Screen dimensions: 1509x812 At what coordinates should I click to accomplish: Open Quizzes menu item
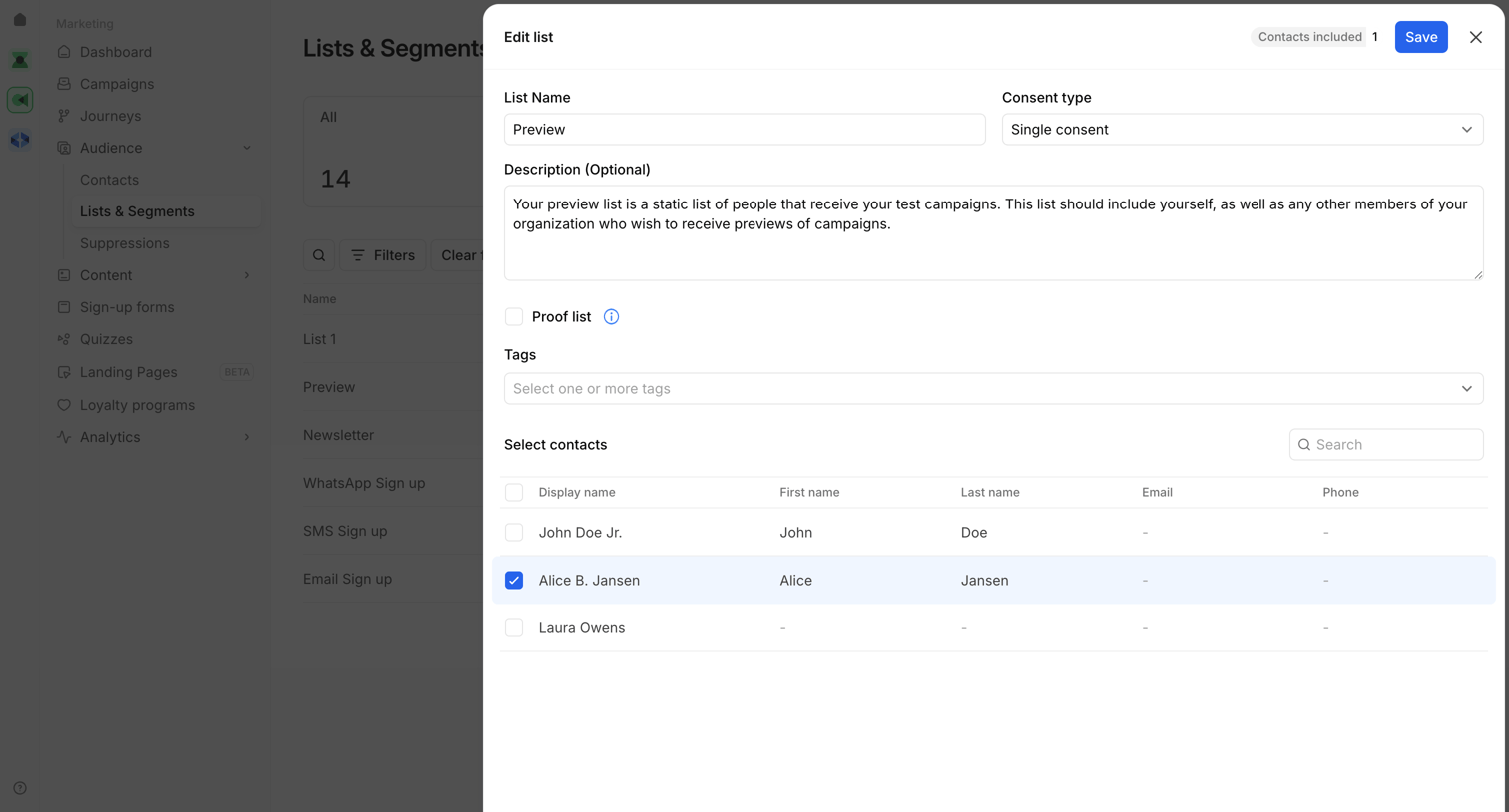pos(106,339)
